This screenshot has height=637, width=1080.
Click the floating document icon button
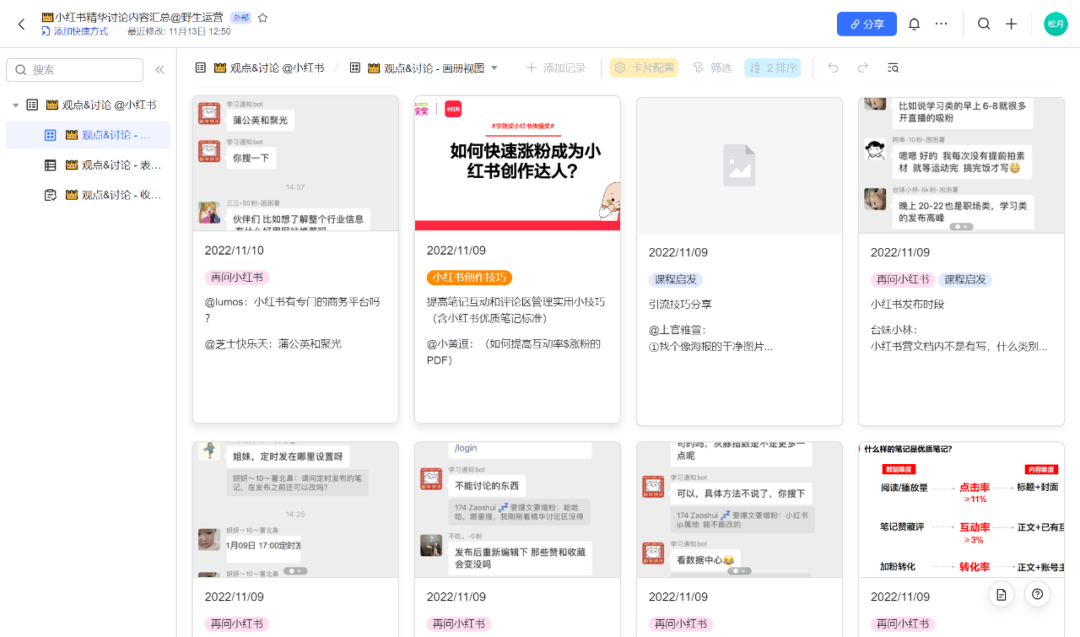pos(1001,594)
